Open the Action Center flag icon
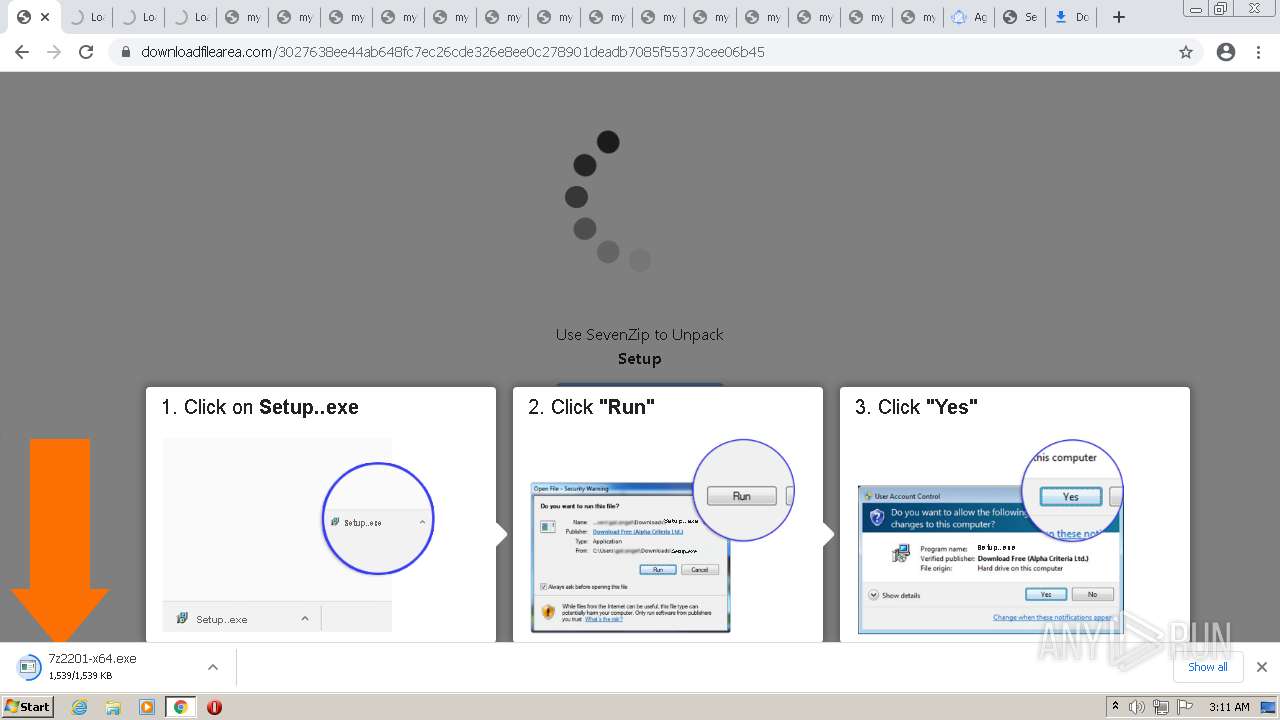 tap(1183, 707)
